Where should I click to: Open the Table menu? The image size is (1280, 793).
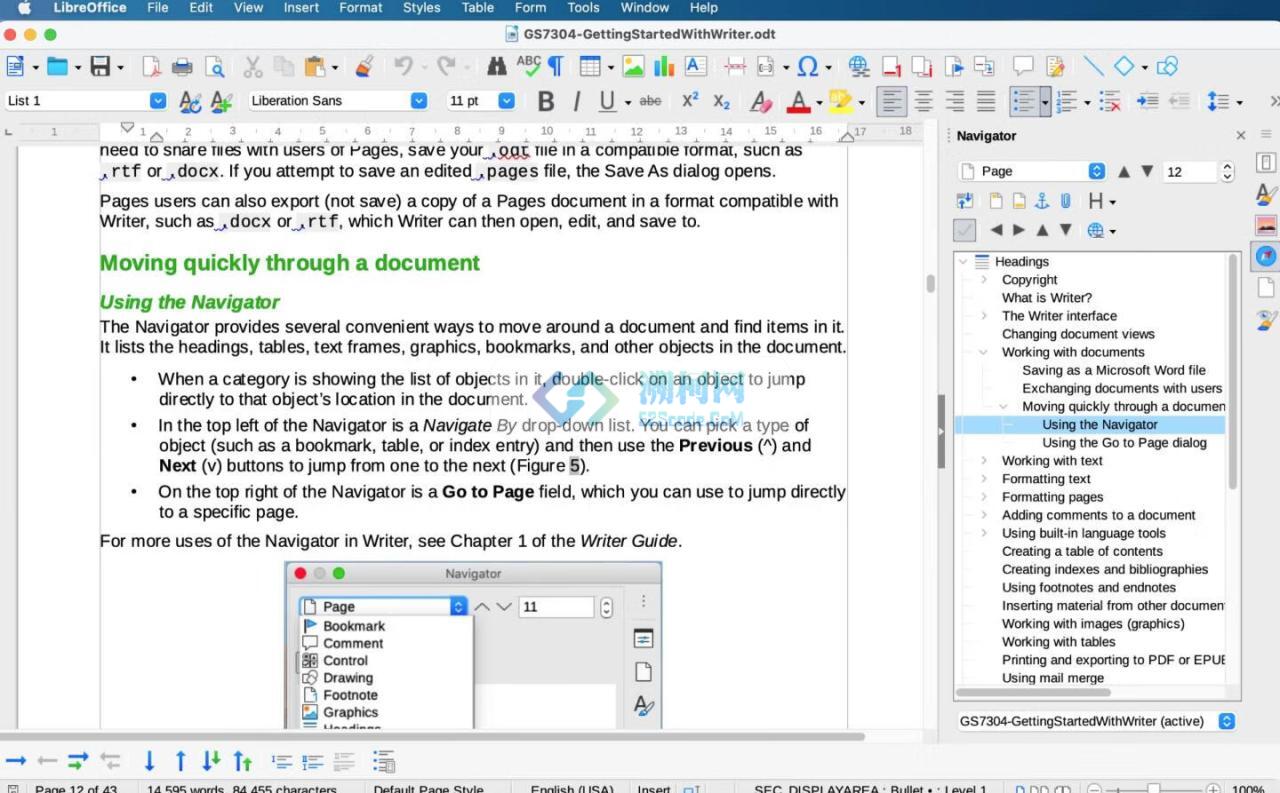click(x=478, y=8)
